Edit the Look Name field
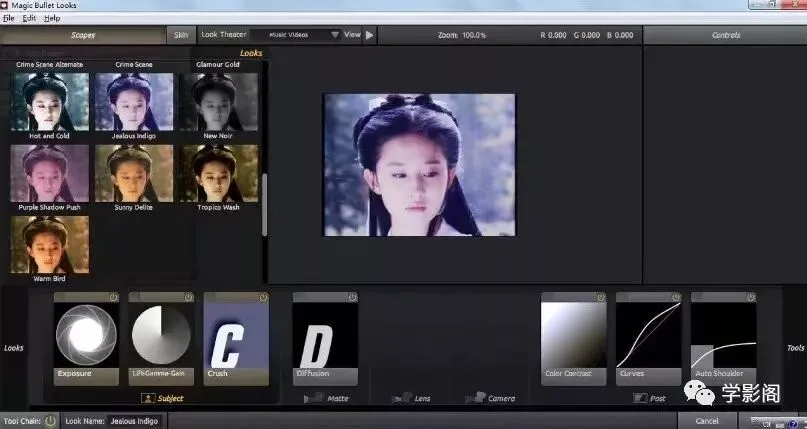 [x=134, y=421]
